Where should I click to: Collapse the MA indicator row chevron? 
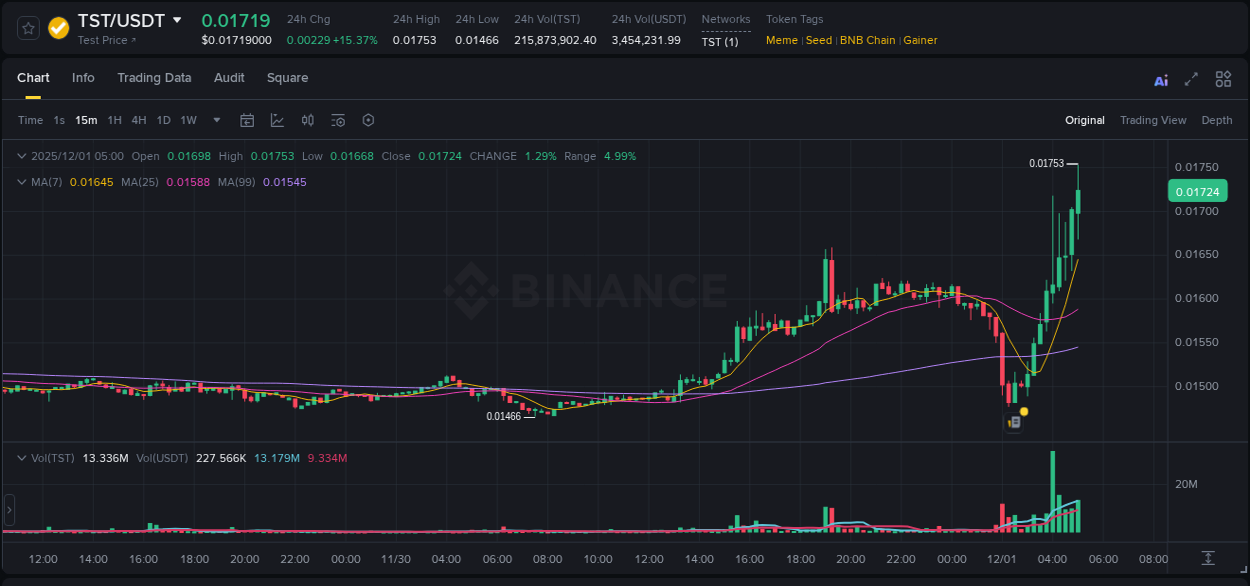[22, 183]
